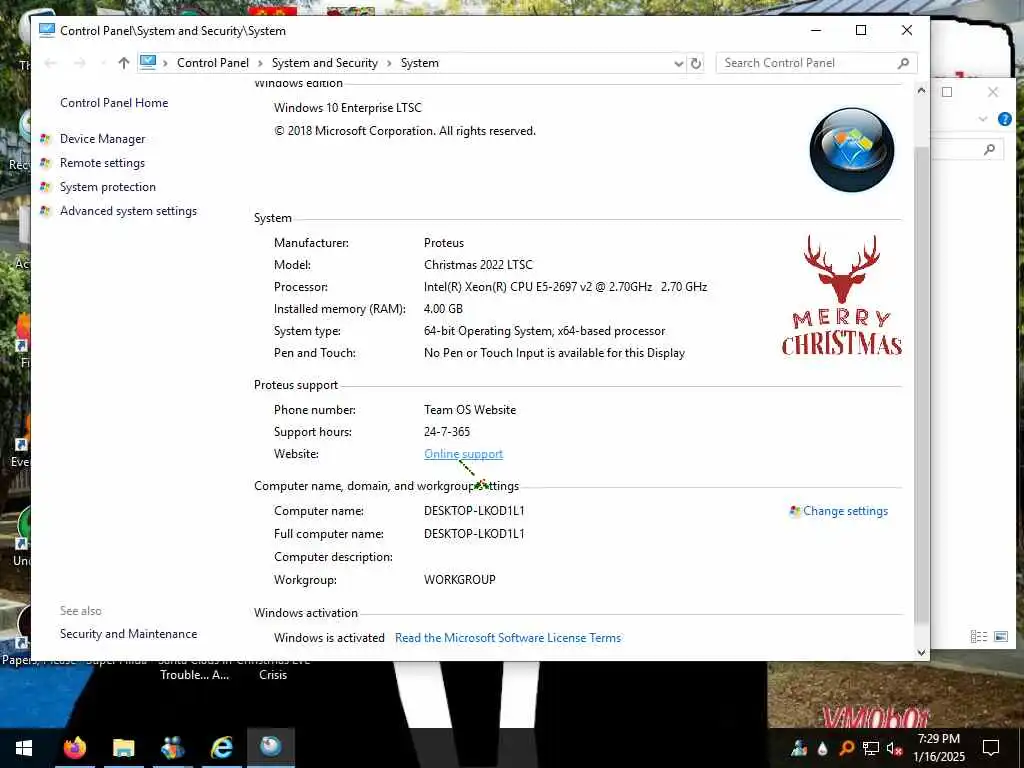
Task: Switch to large icons view in background window
Action: (x=1001, y=636)
